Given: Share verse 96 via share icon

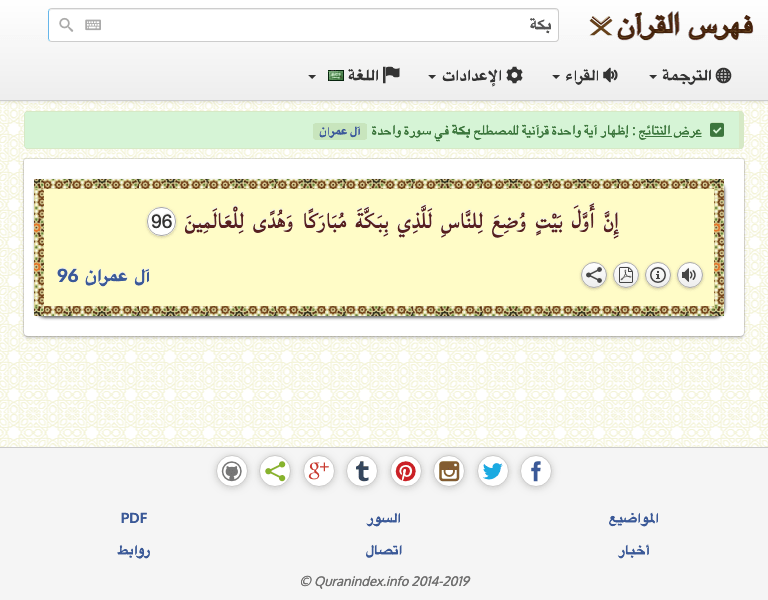Looking at the screenshot, I should 594,275.
